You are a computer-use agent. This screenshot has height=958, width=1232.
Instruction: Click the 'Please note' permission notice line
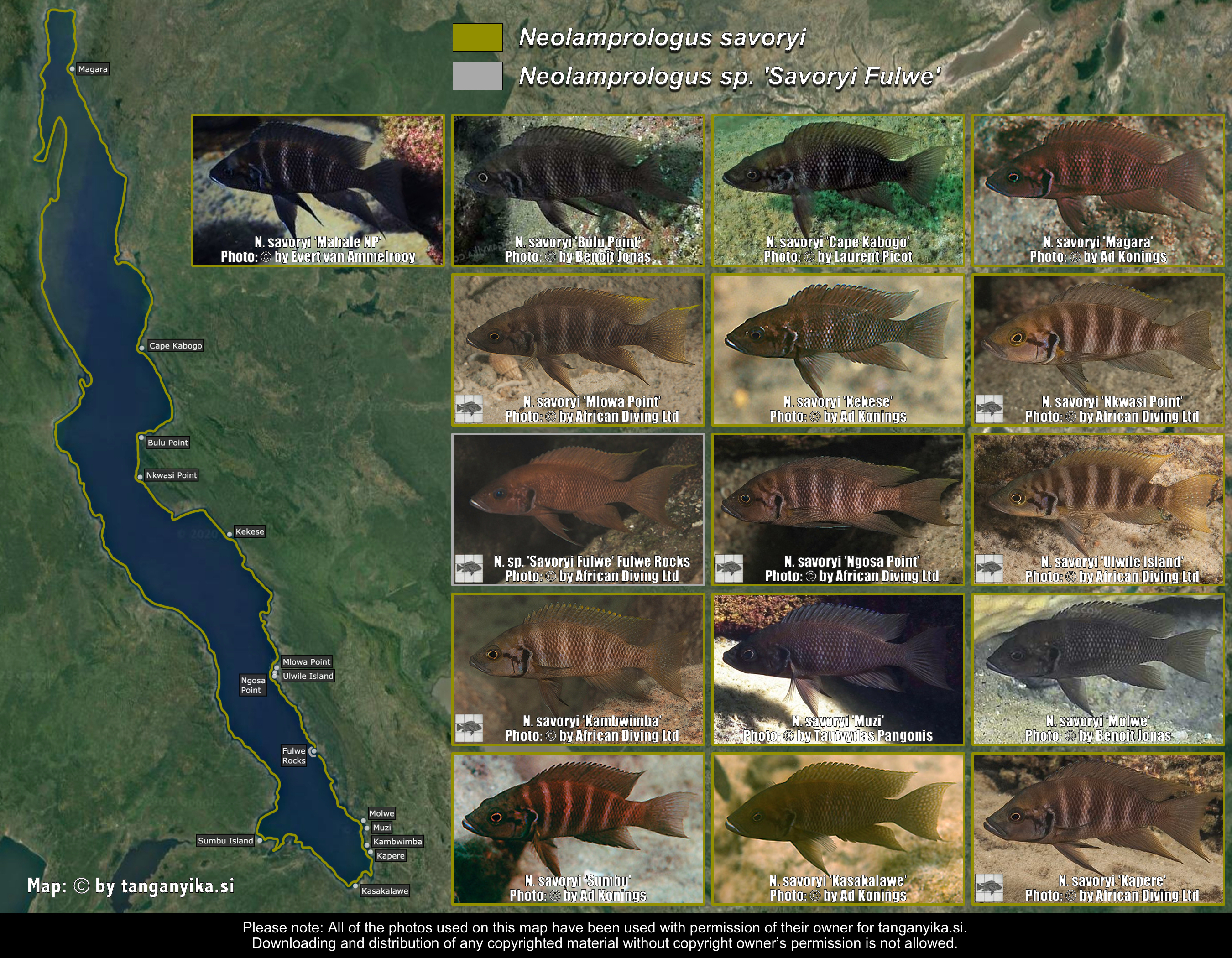[605, 927]
